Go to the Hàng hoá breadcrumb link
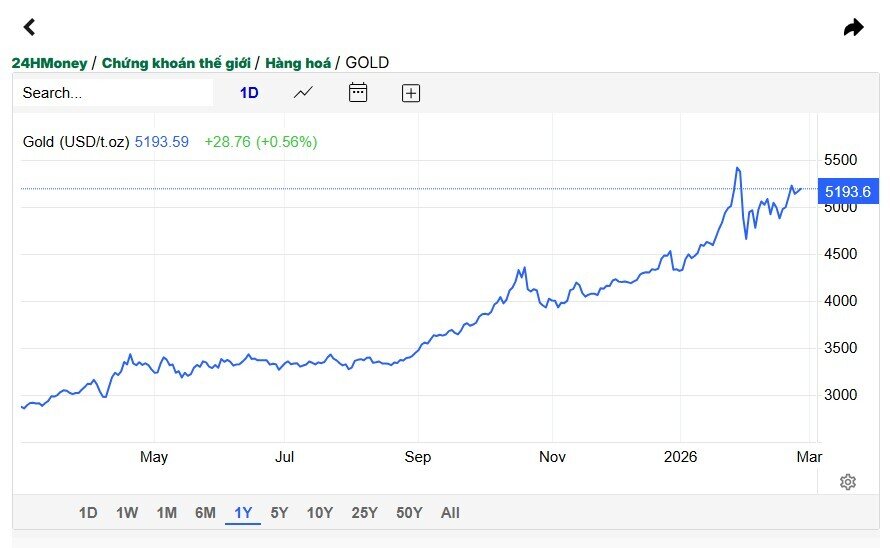The width and height of the screenshot is (891, 548). (x=298, y=63)
